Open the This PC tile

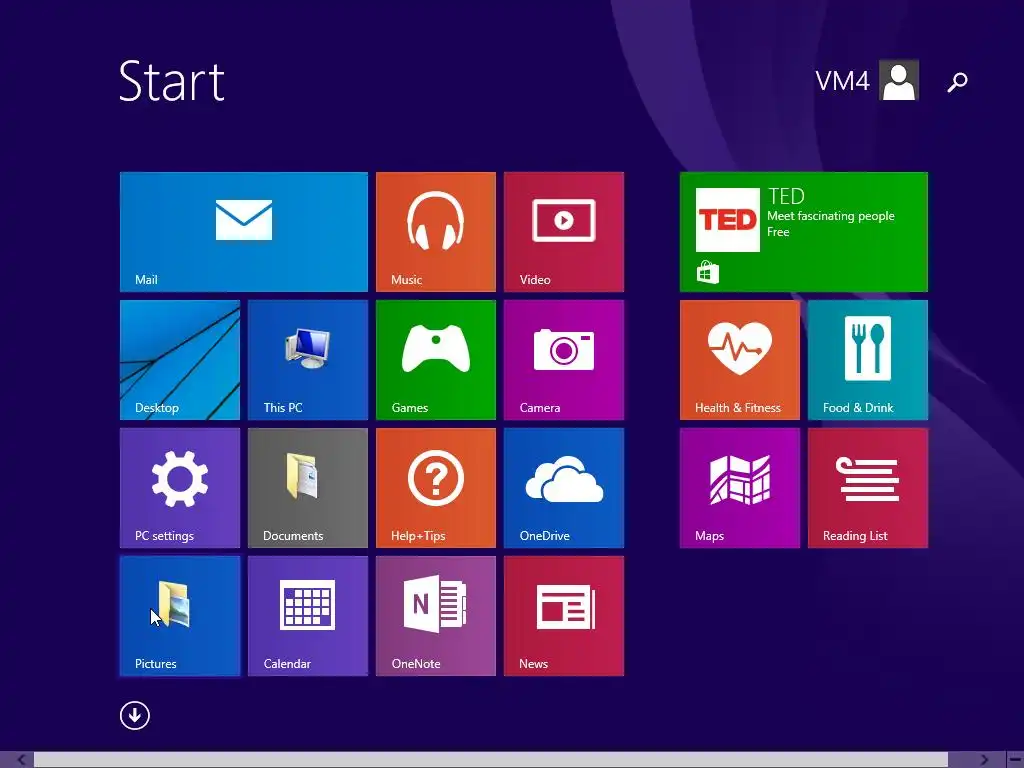[308, 360]
